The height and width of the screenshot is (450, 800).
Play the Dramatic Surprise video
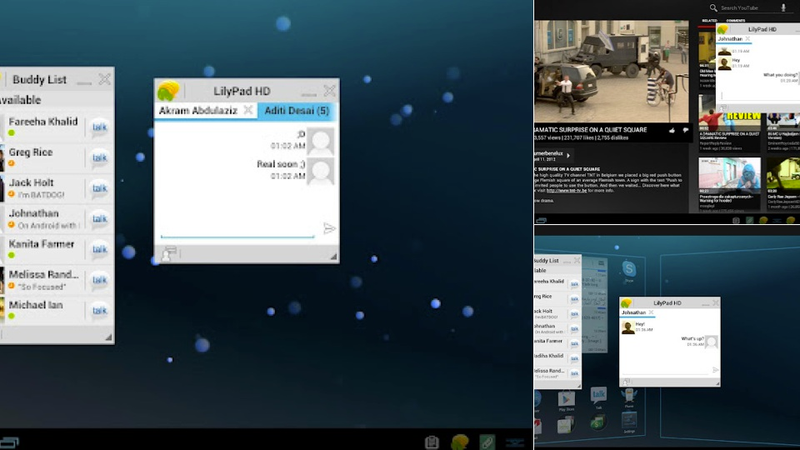tap(611, 71)
